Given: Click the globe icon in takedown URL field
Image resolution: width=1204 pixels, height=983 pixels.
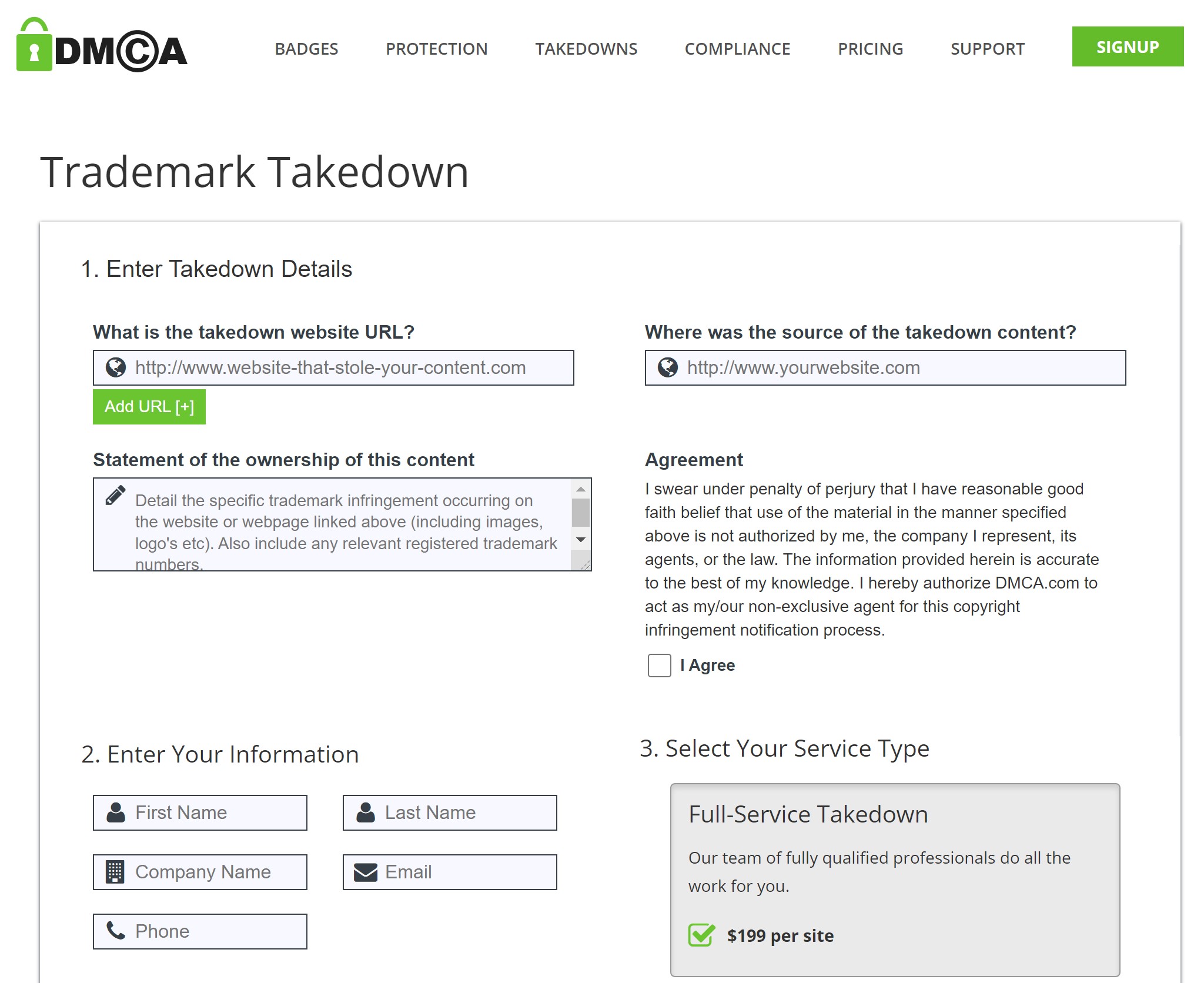Looking at the screenshot, I should pyautogui.click(x=116, y=367).
